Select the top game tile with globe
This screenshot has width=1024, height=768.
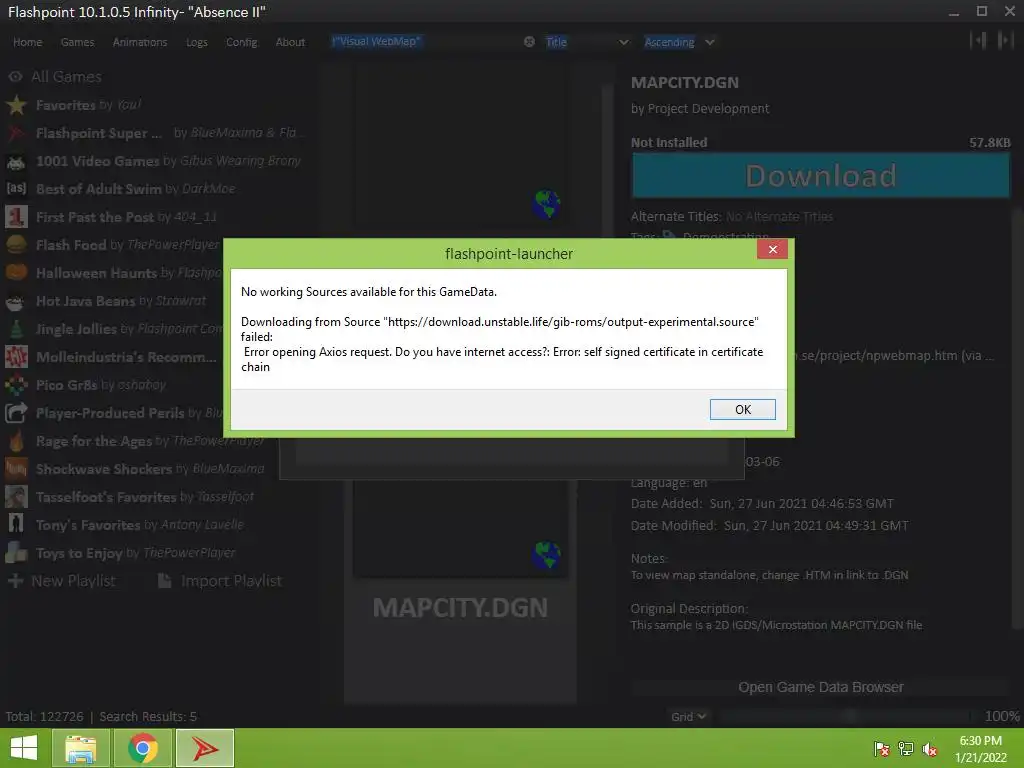(460, 147)
